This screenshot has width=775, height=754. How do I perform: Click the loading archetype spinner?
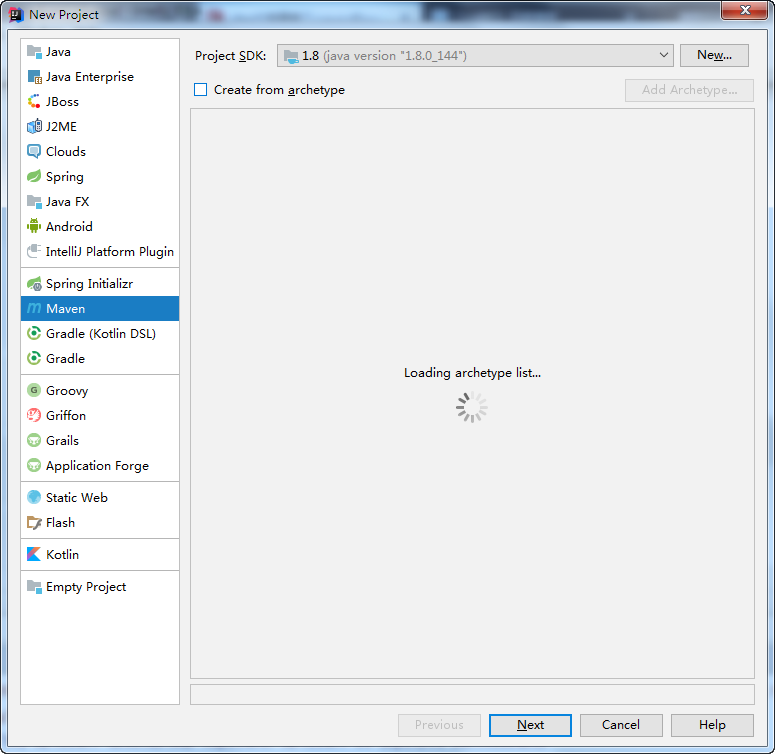coord(472,407)
